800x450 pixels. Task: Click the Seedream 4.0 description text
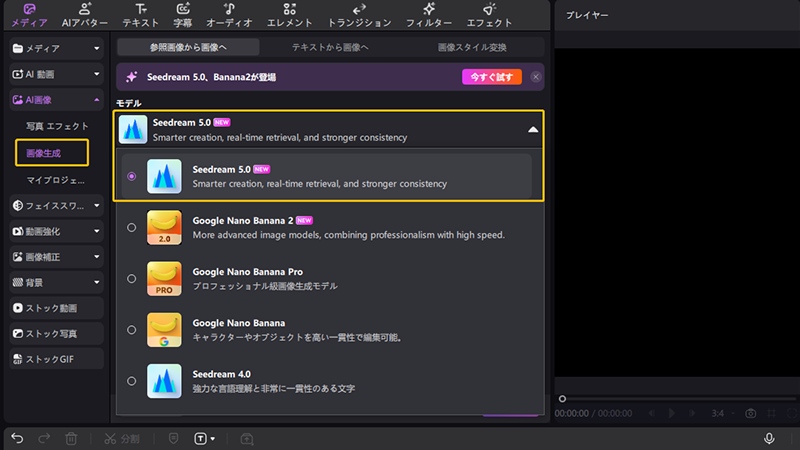pyautogui.click(x=273, y=389)
